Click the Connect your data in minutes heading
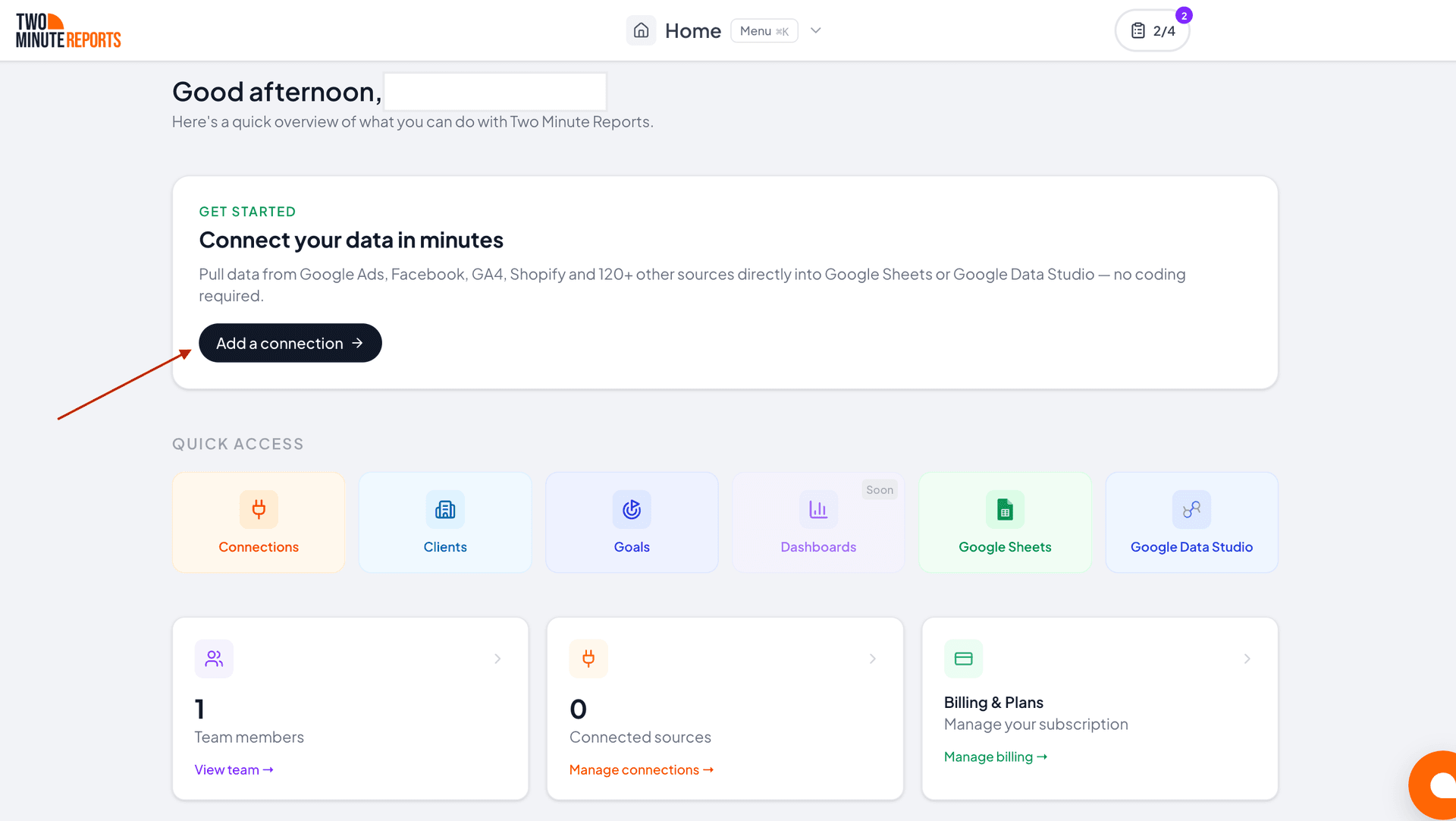 (x=351, y=240)
